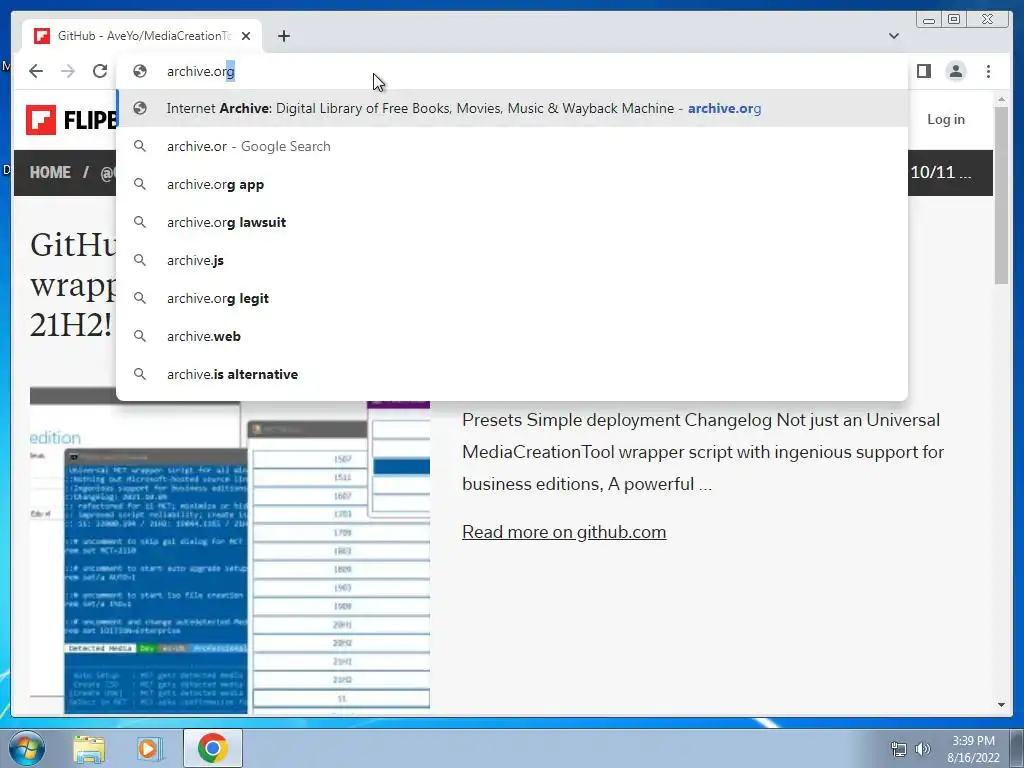
Task: Click the search icon beside archive.web
Action: pyautogui.click(x=140, y=336)
